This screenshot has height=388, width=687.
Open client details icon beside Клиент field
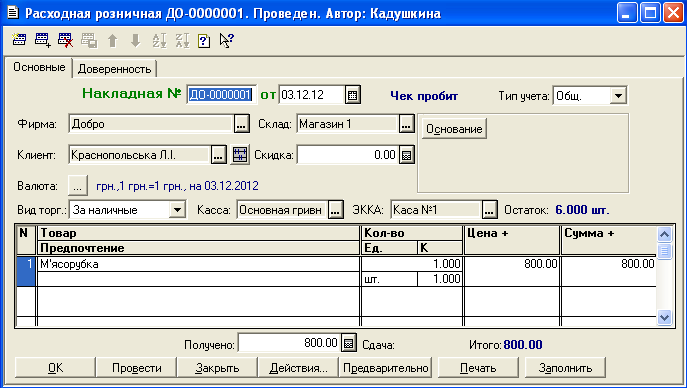[x=240, y=155]
